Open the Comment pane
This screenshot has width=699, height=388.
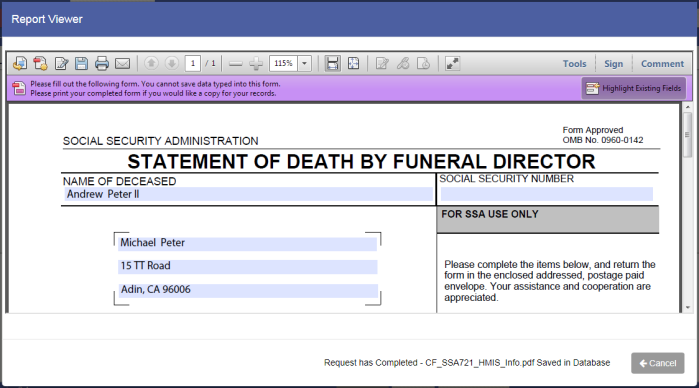coord(662,64)
